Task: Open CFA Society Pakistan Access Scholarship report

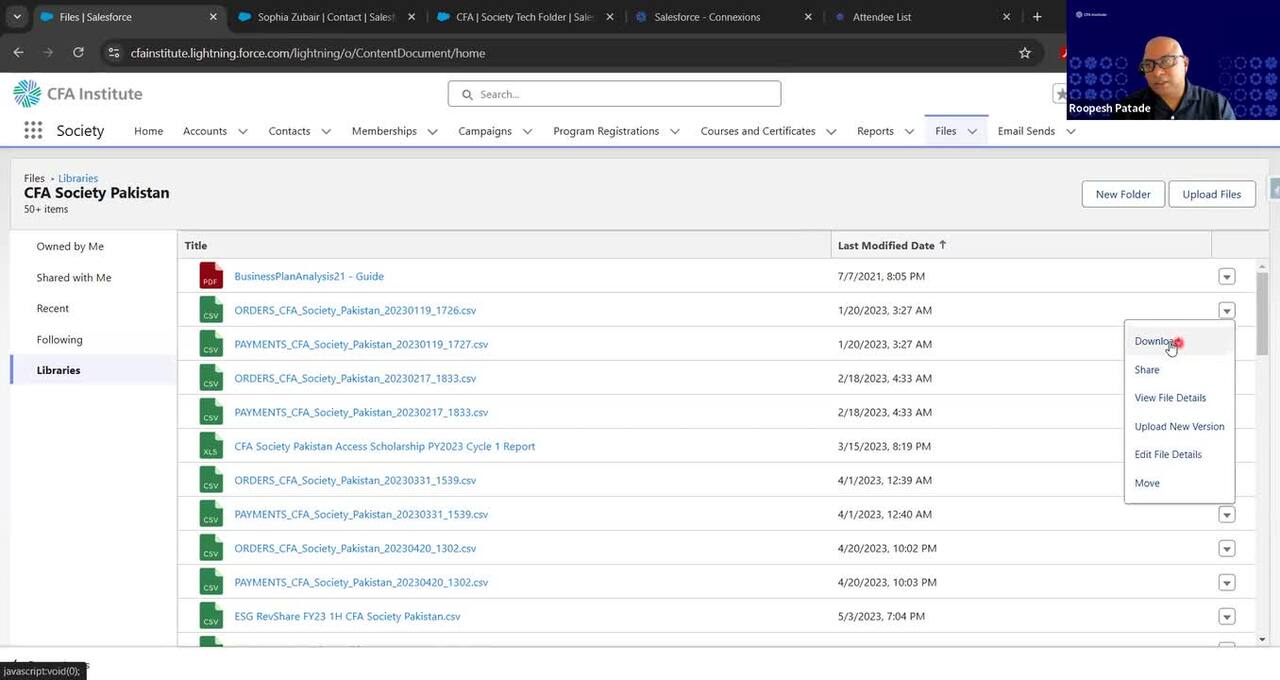Action: [x=385, y=446]
